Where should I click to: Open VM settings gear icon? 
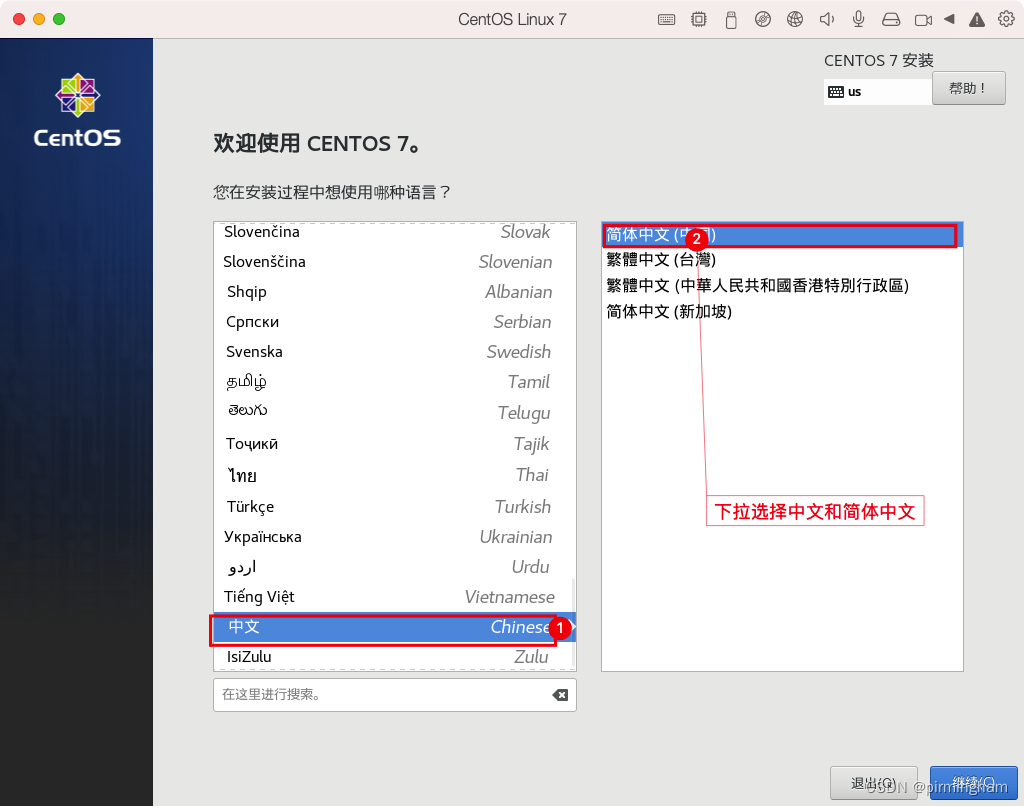pos(1006,19)
